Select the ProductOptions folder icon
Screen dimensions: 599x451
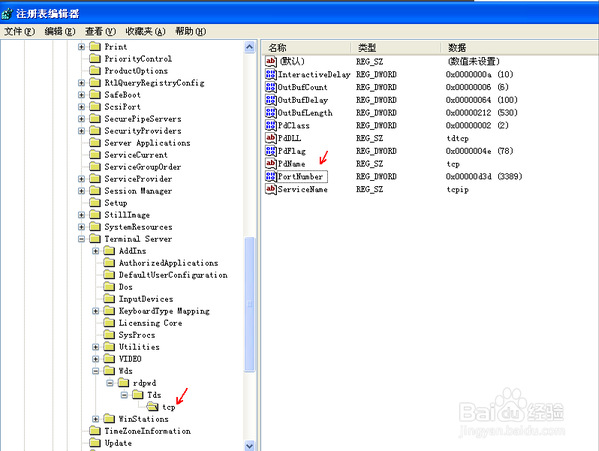click(x=95, y=71)
